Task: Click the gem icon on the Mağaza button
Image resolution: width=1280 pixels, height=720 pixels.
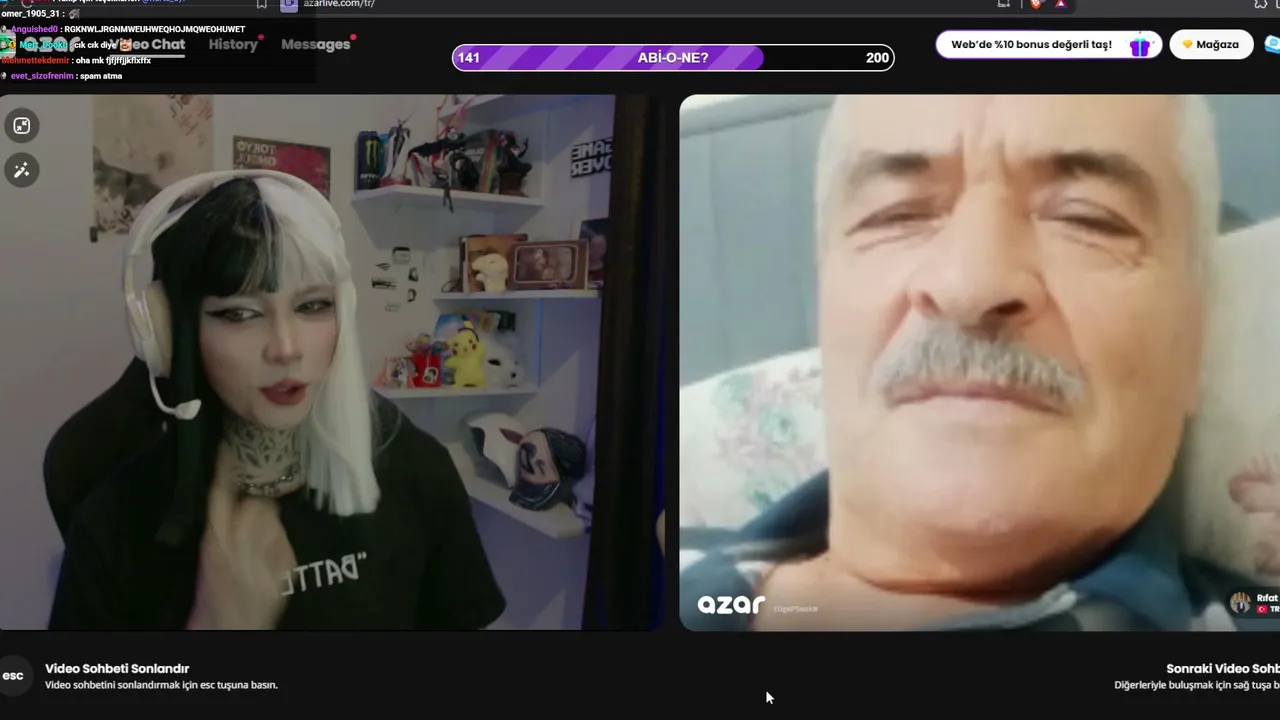Action: point(1188,45)
